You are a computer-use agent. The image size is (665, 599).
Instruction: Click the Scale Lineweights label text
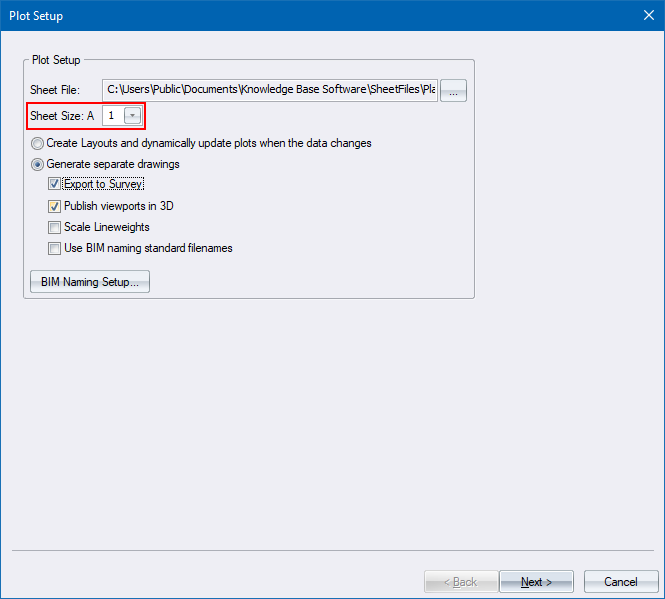(107, 227)
